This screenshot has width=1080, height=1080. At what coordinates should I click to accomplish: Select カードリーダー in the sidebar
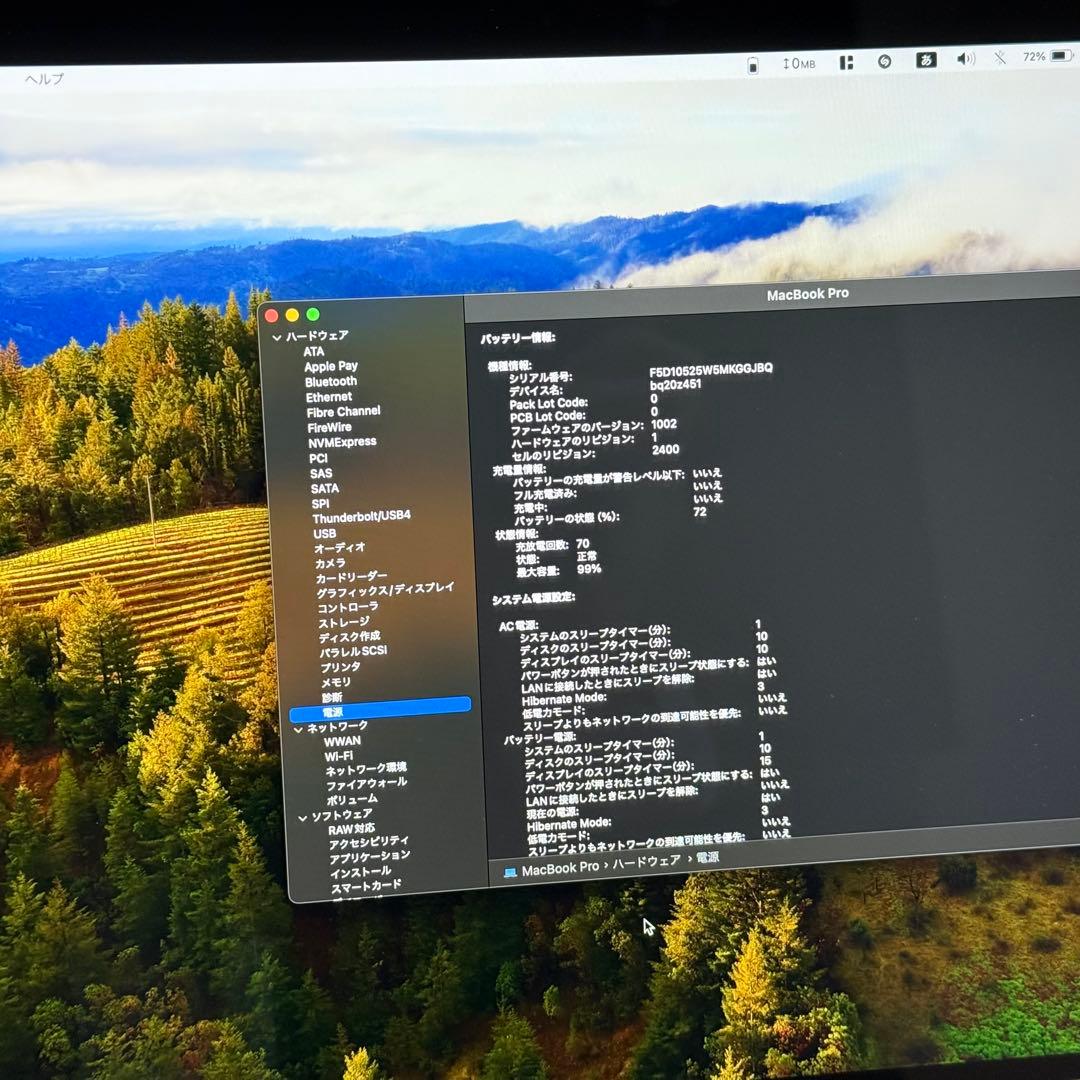pyautogui.click(x=351, y=577)
